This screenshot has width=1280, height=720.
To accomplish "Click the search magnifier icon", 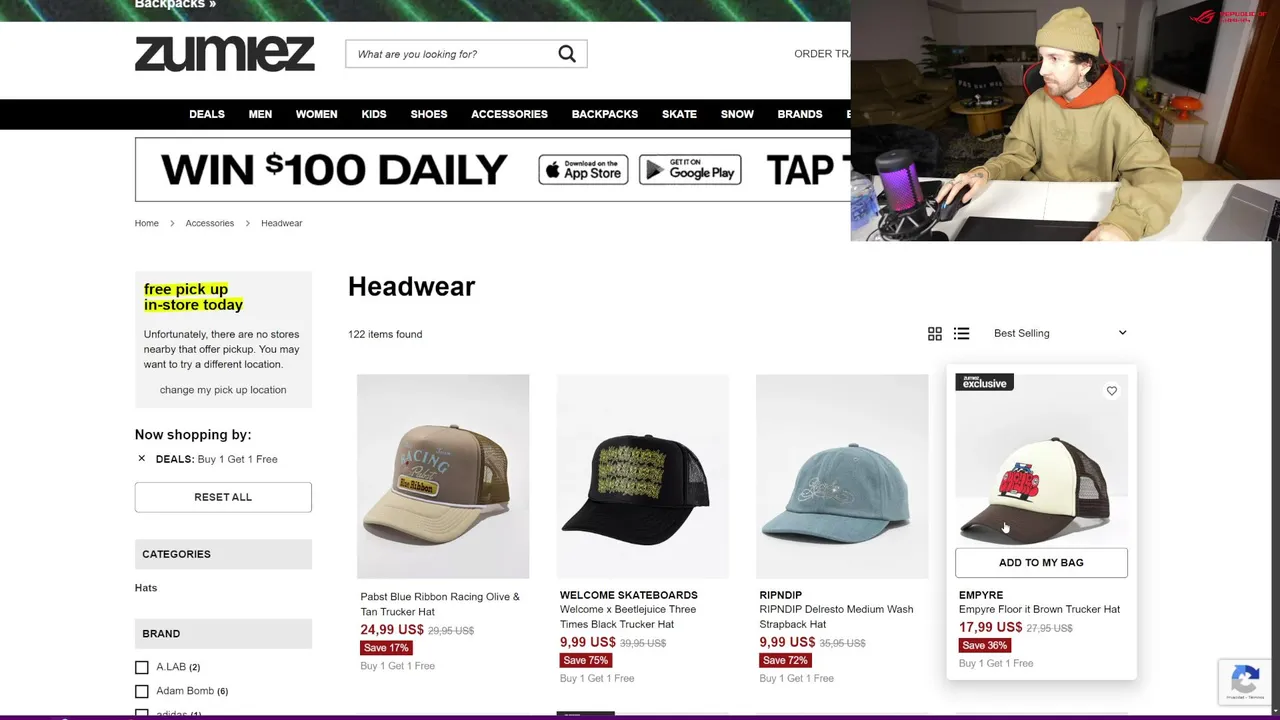I will coord(567,54).
